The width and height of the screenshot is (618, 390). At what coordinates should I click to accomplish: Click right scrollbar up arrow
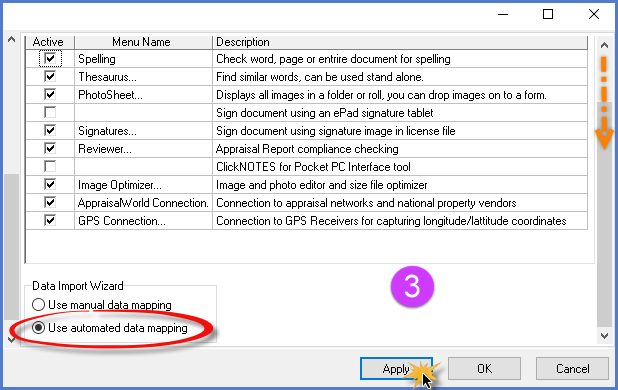click(604, 45)
